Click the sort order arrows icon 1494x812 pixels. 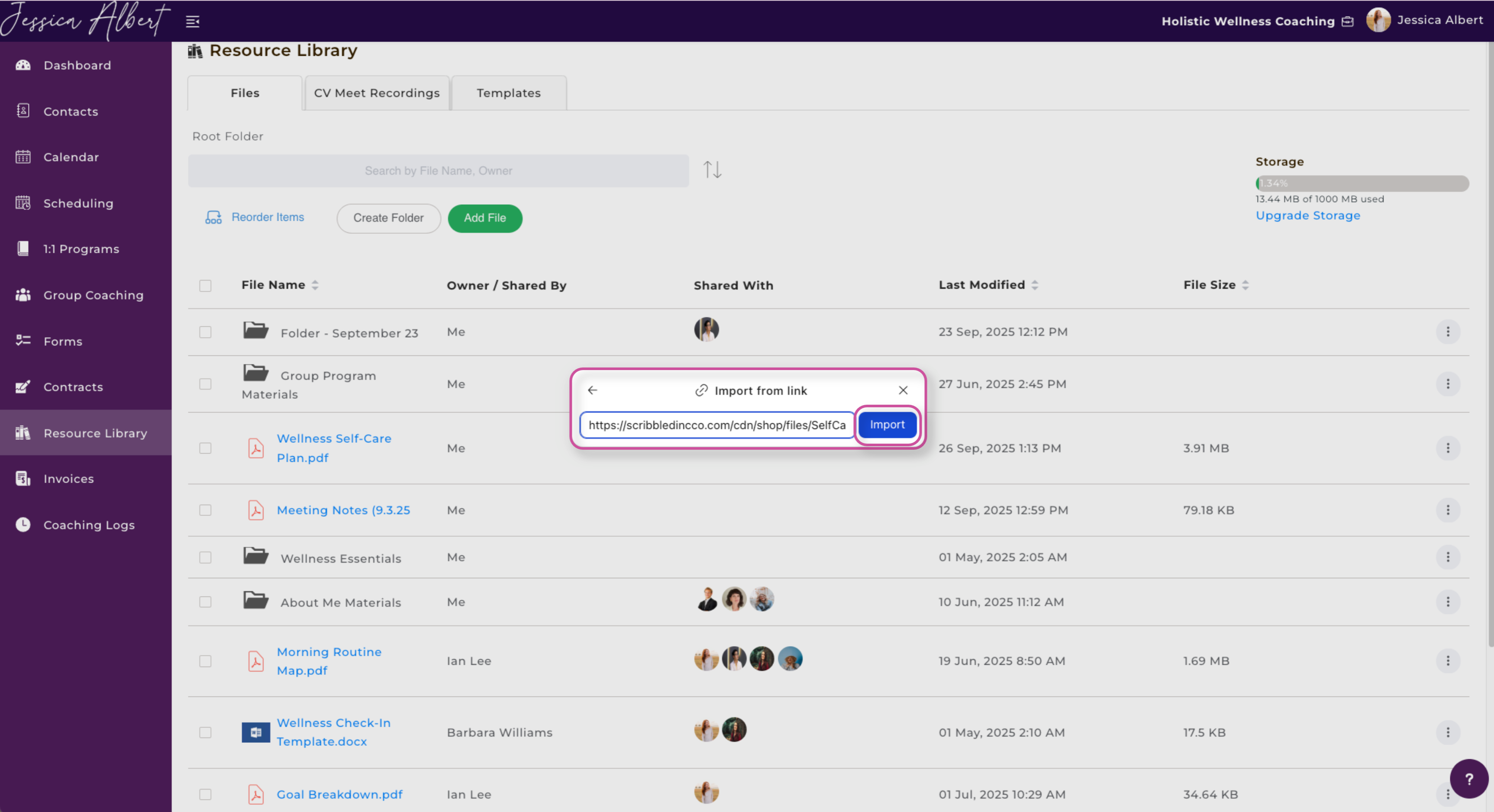712,170
